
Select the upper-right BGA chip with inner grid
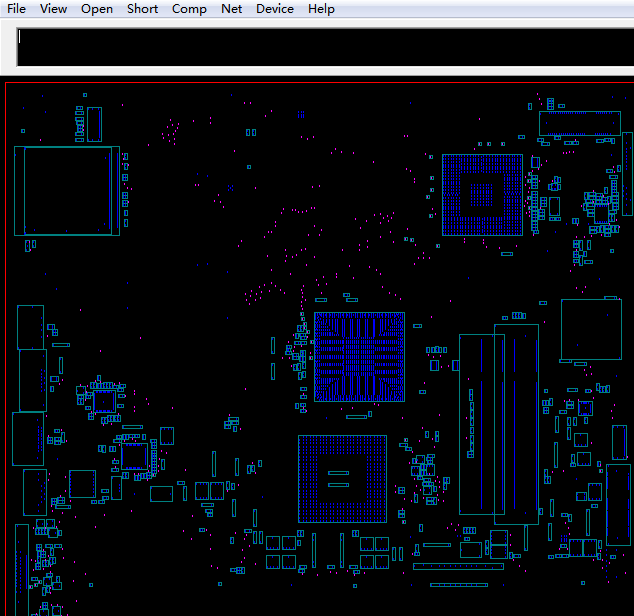pyautogui.click(x=482, y=195)
